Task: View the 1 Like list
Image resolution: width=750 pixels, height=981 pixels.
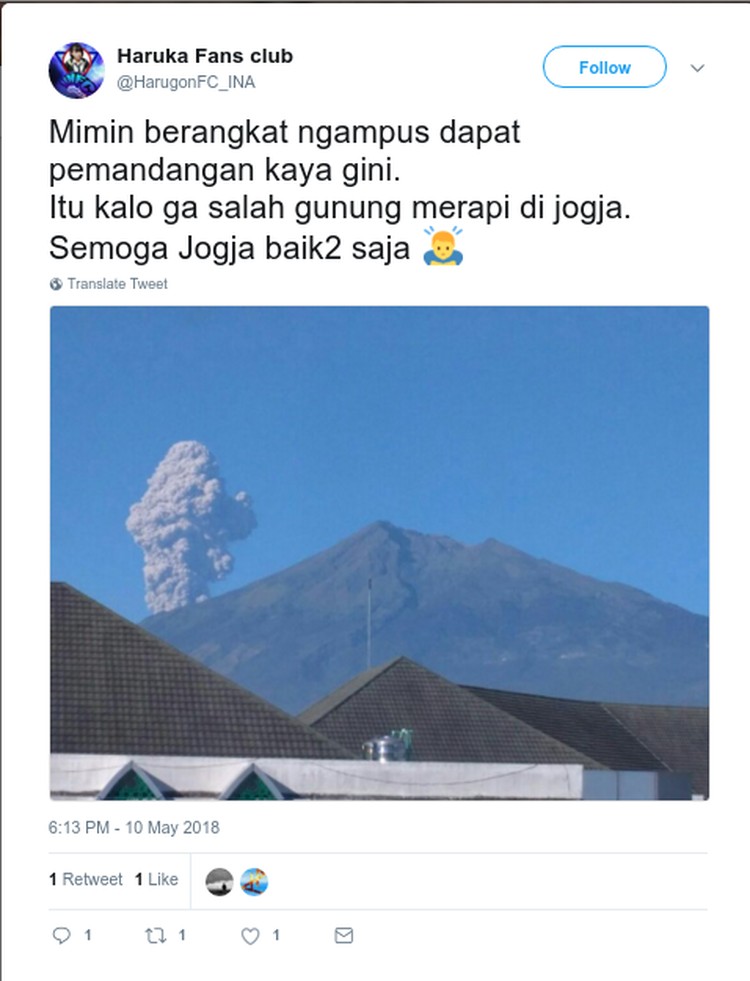Action: (156, 880)
